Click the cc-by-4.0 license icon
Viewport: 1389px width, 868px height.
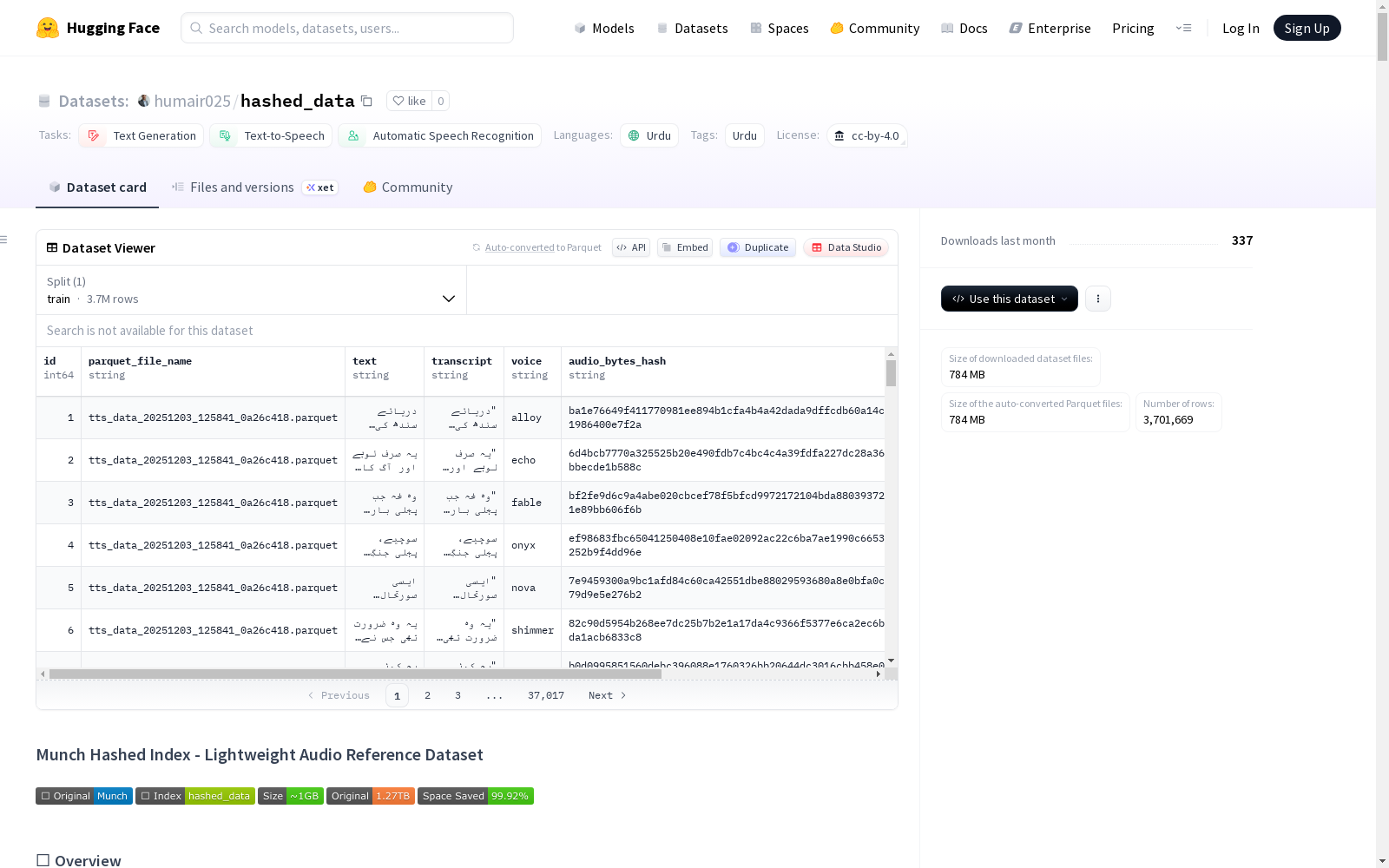point(839,135)
